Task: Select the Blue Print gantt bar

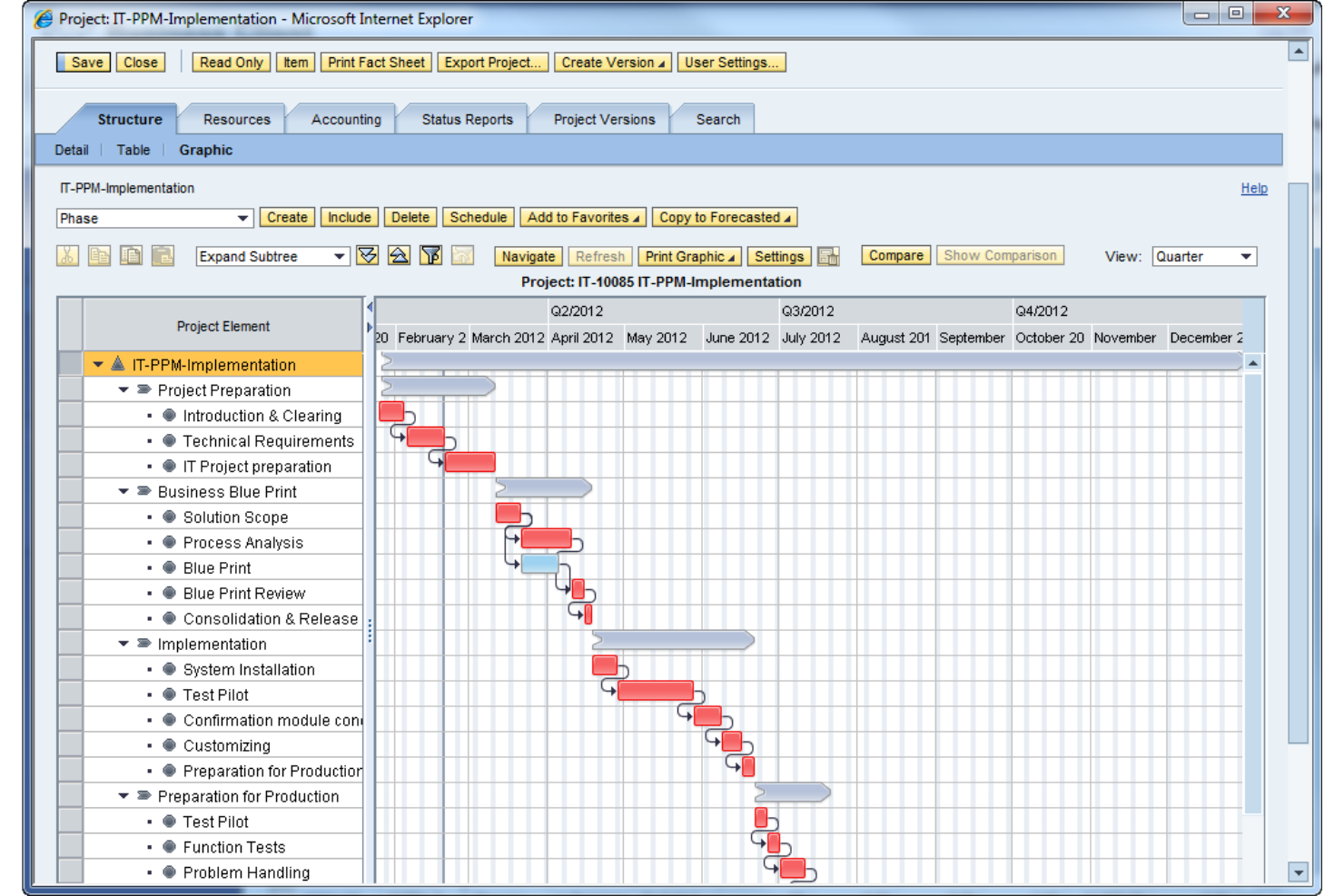Action: (539, 563)
